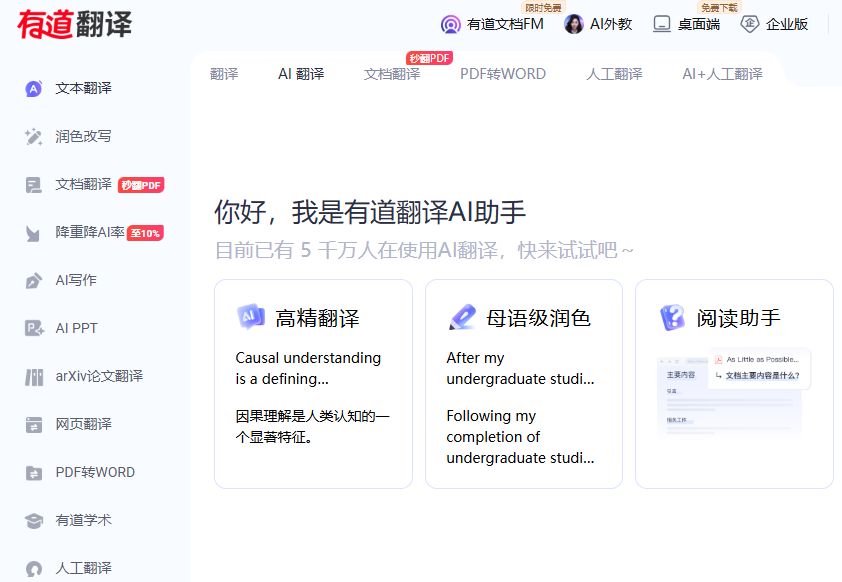Click the 阅读助手 card title

(x=738, y=318)
